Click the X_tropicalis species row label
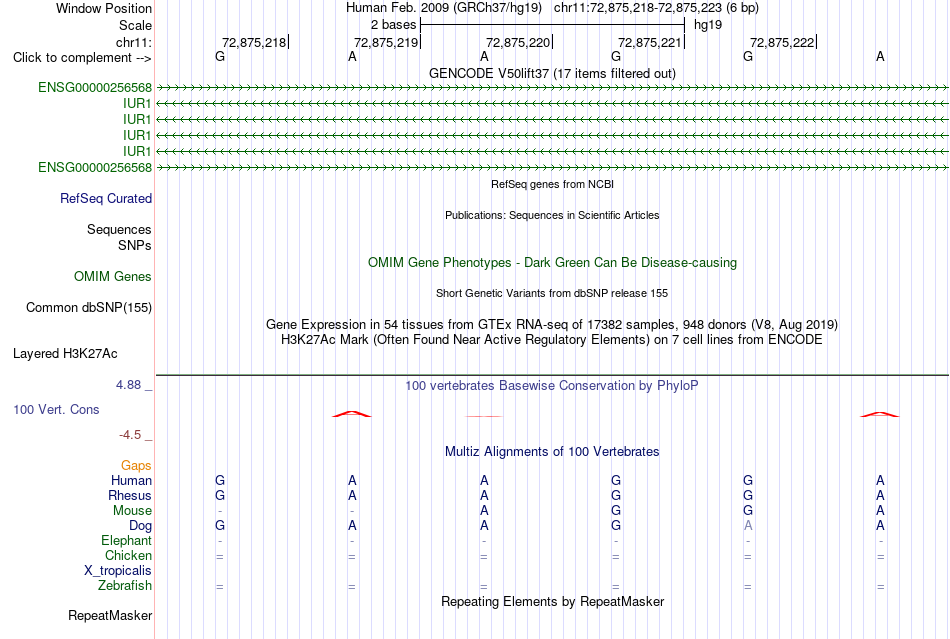 [x=118, y=571]
